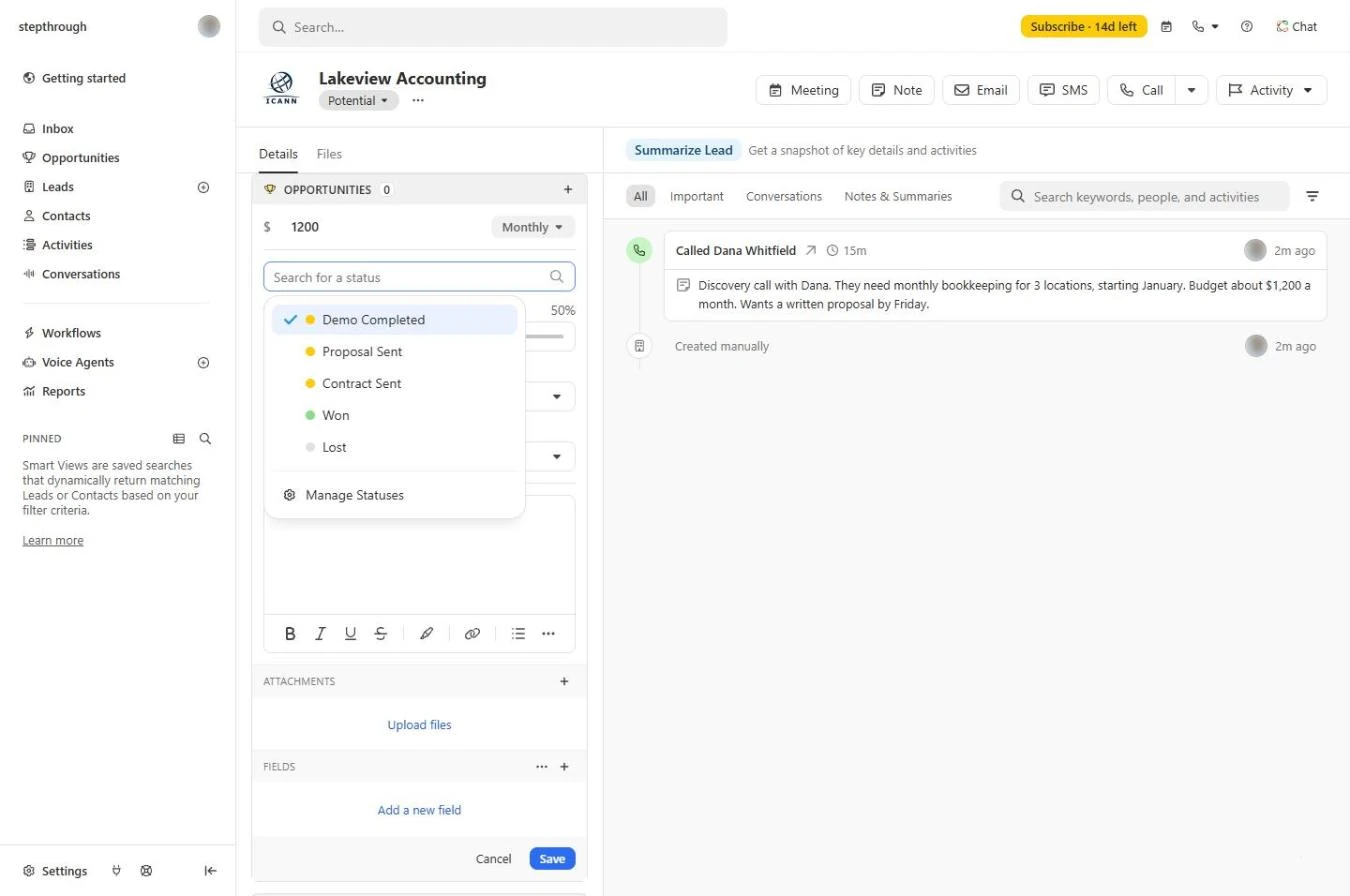Insert a bulleted list in the editor
The height and width of the screenshot is (896, 1350).
(518, 633)
